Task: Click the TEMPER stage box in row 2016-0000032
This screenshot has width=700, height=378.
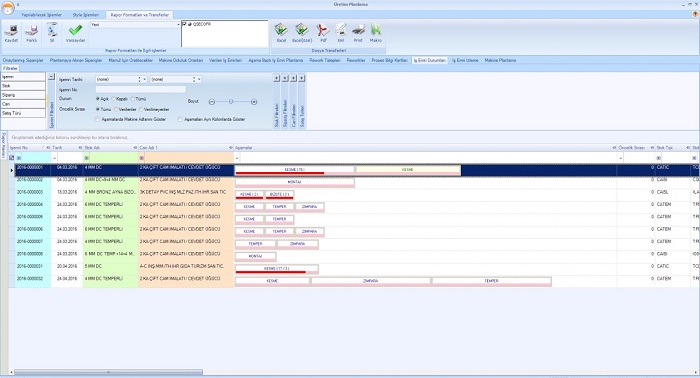Action: point(492,281)
